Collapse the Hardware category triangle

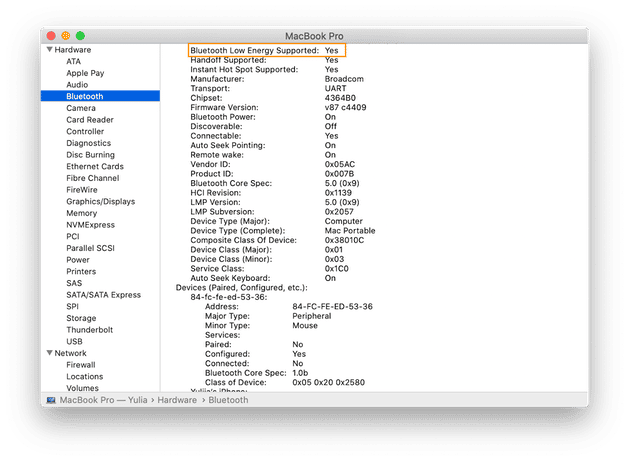point(49,49)
